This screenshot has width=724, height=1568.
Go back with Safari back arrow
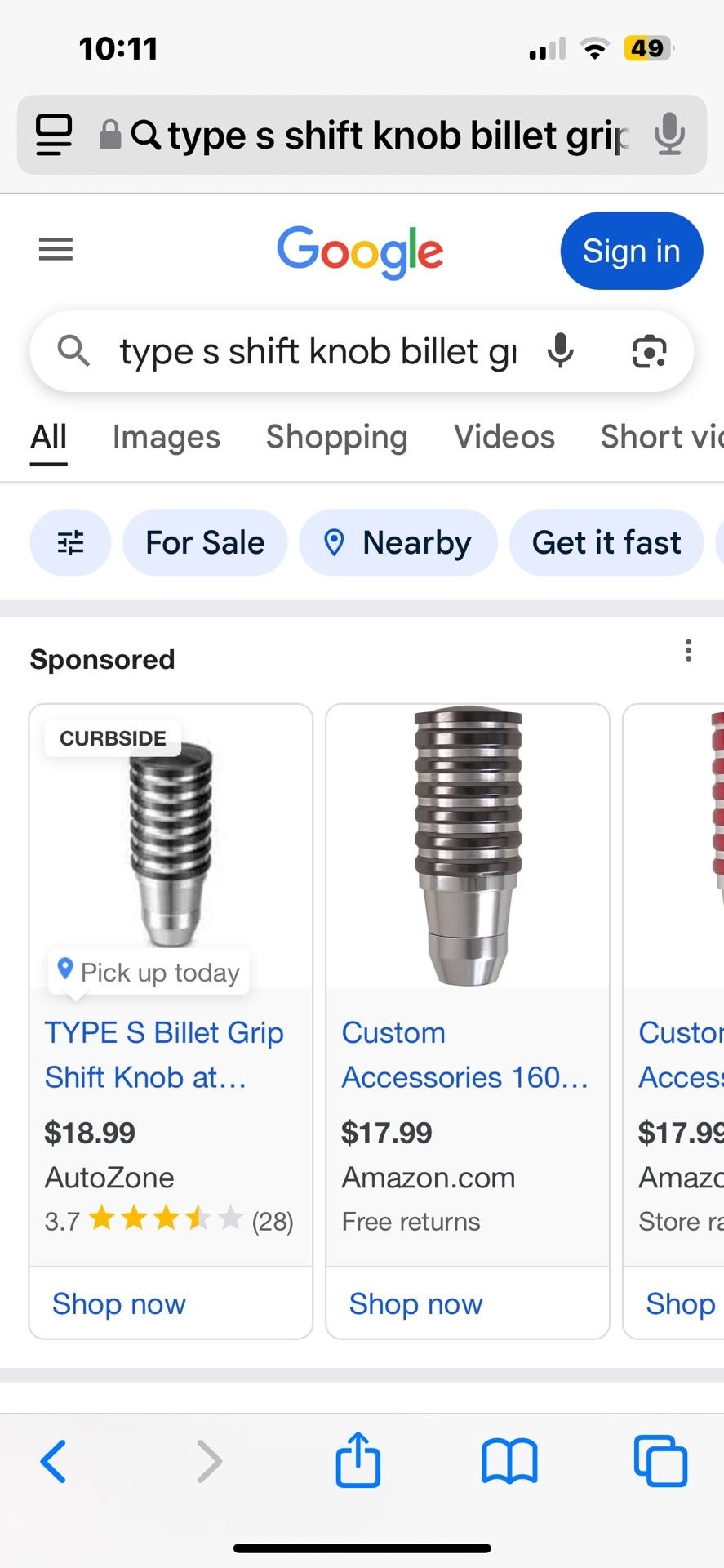pyautogui.click(x=54, y=1461)
